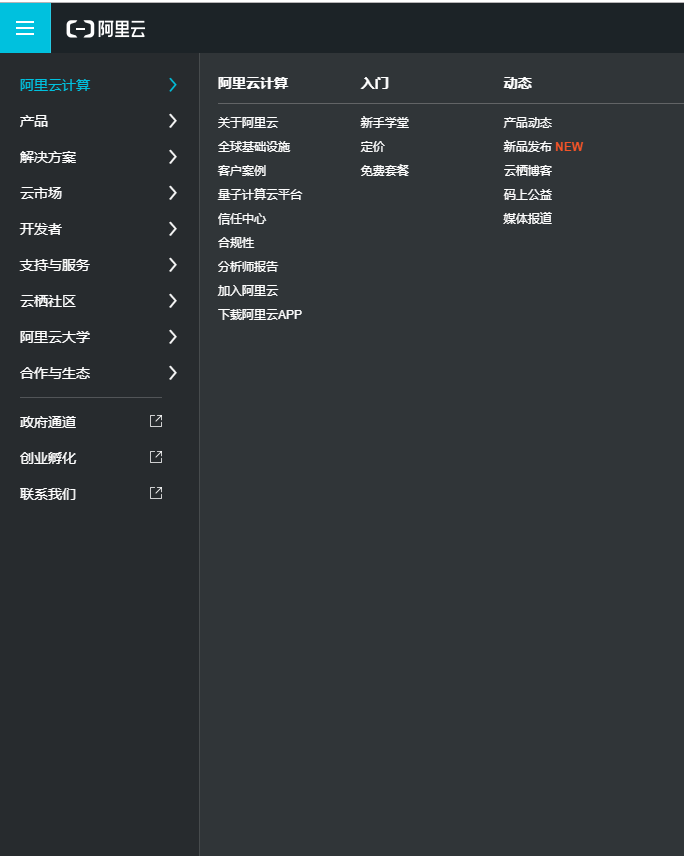684x856 pixels.
Task: Expand the 开发者 chevron arrow
Action: tap(173, 229)
